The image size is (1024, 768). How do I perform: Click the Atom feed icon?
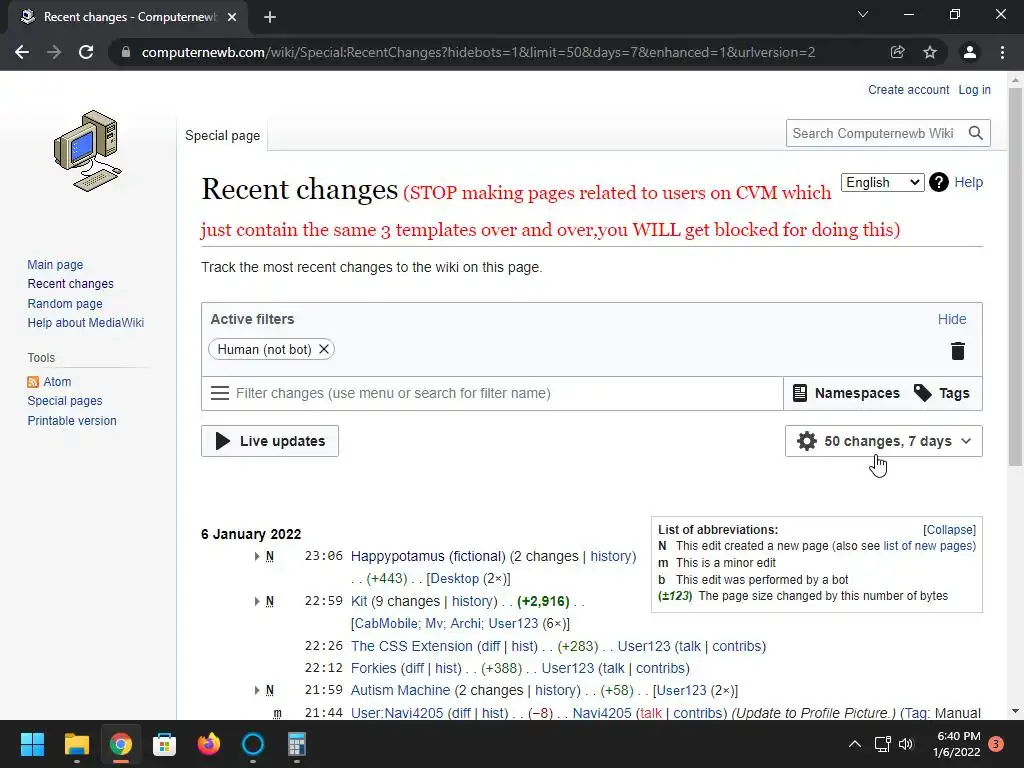(x=33, y=382)
